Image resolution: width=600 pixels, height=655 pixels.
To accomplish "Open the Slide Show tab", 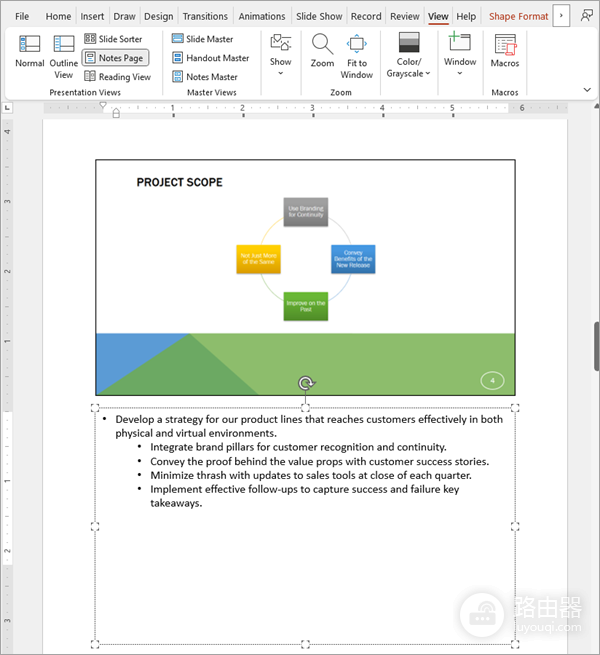I will tap(319, 16).
